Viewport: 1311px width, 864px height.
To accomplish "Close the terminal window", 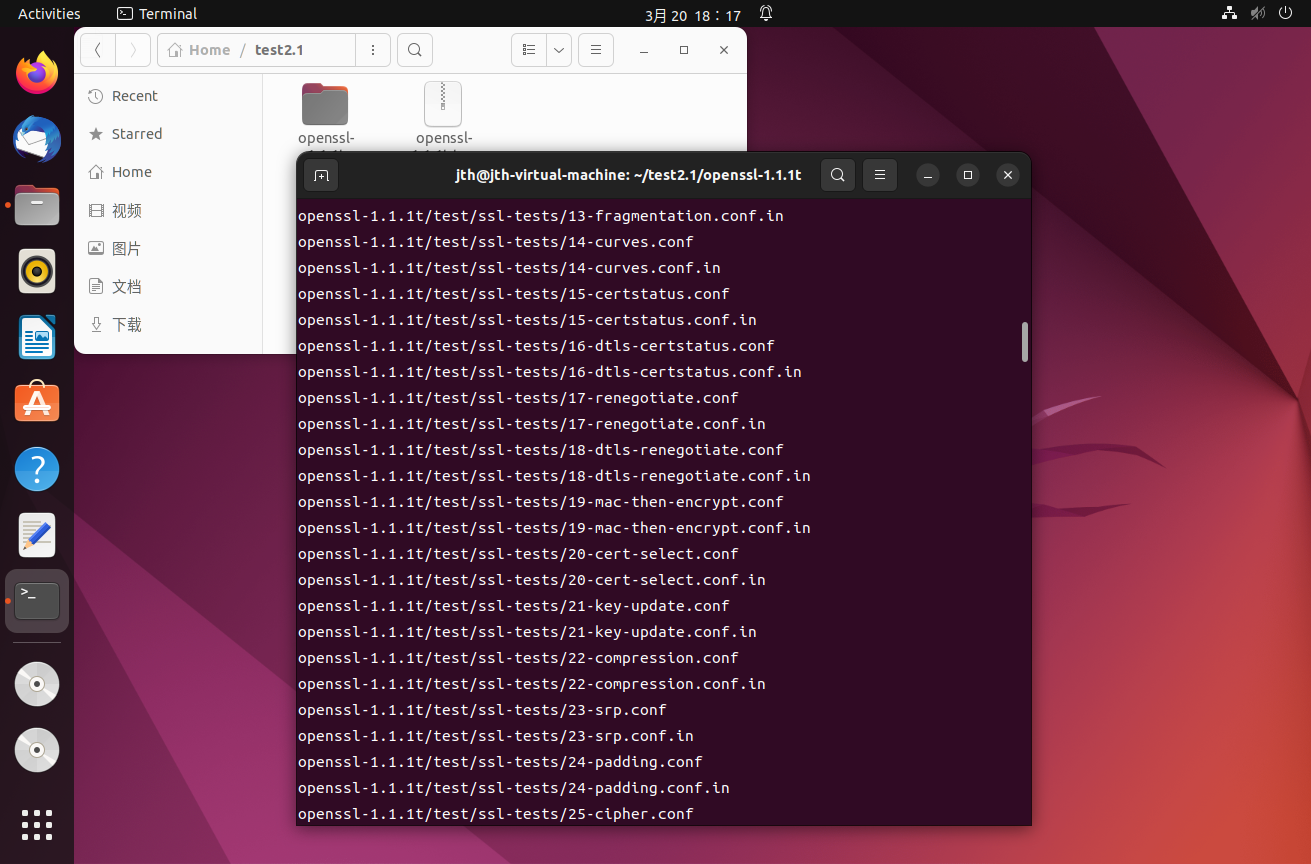I will pos(1008,175).
